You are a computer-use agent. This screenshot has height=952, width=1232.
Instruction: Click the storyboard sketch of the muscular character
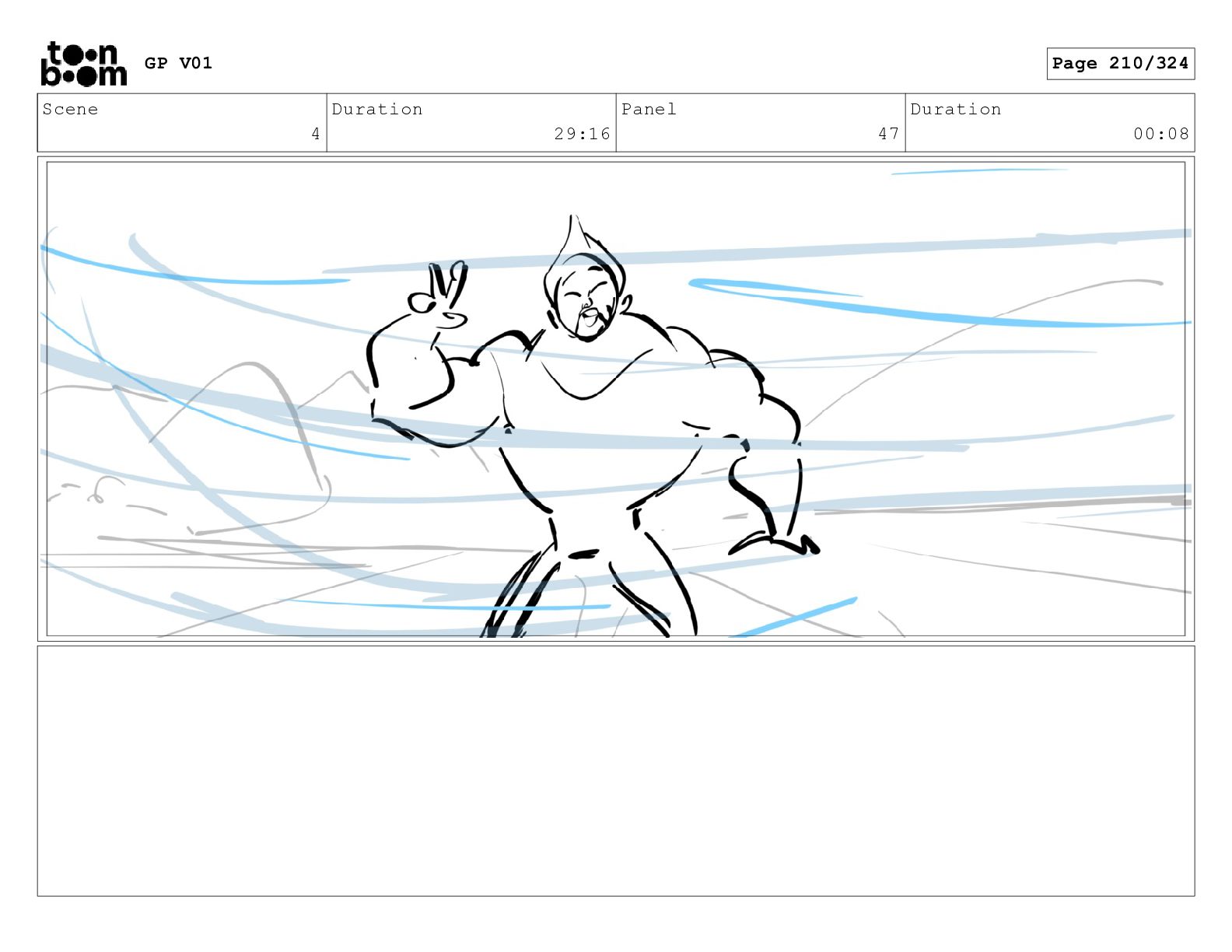tap(593, 426)
